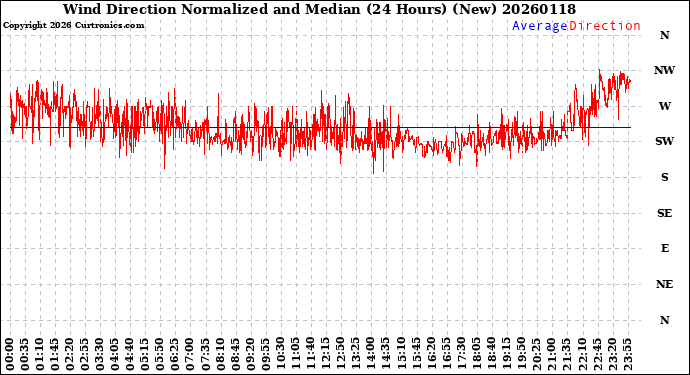Click the 11:40 time label
This screenshot has height=375, width=690.
(x=310, y=355)
